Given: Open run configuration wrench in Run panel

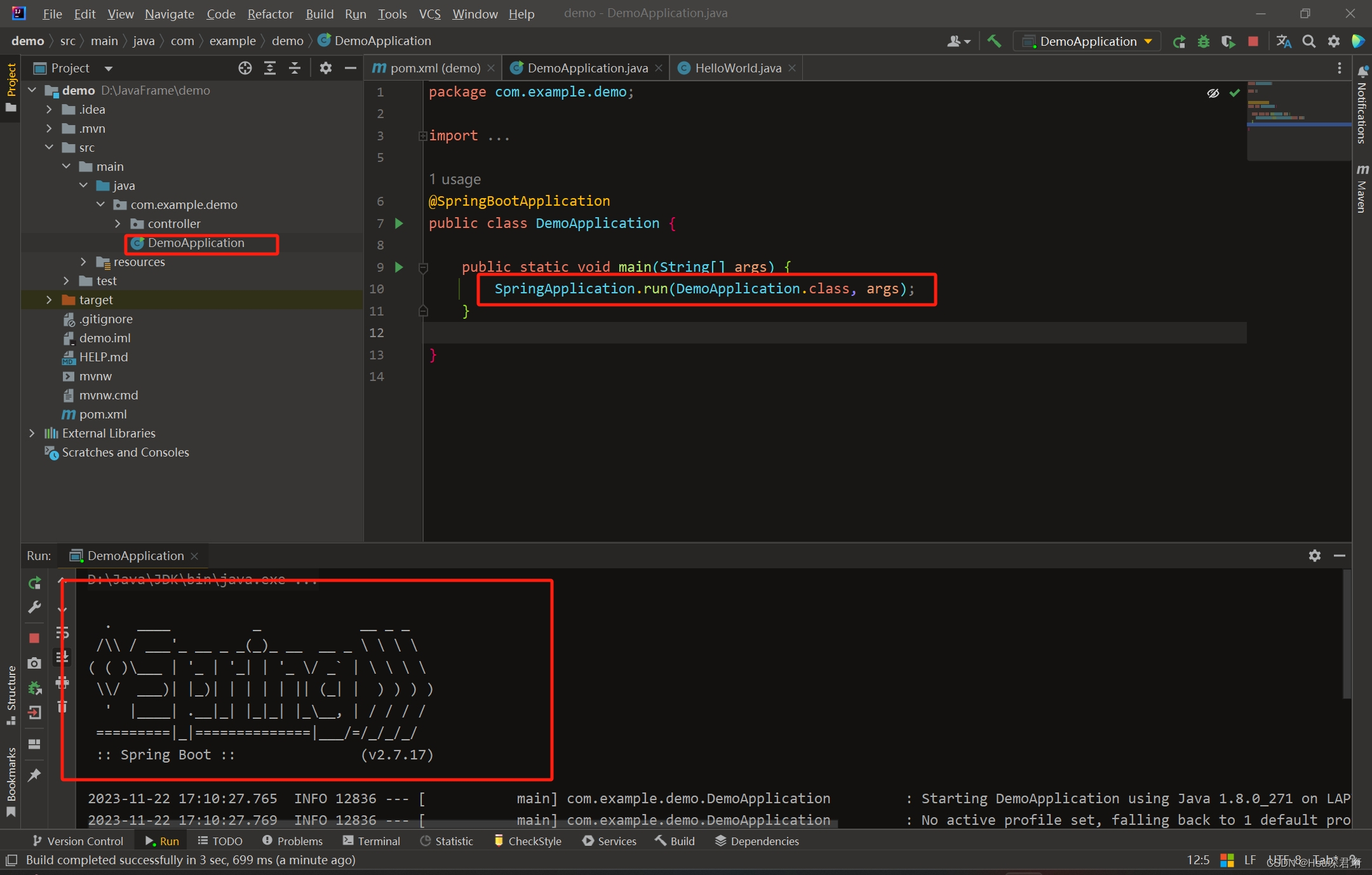Looking at the screenshot, I should click(34, 608).
